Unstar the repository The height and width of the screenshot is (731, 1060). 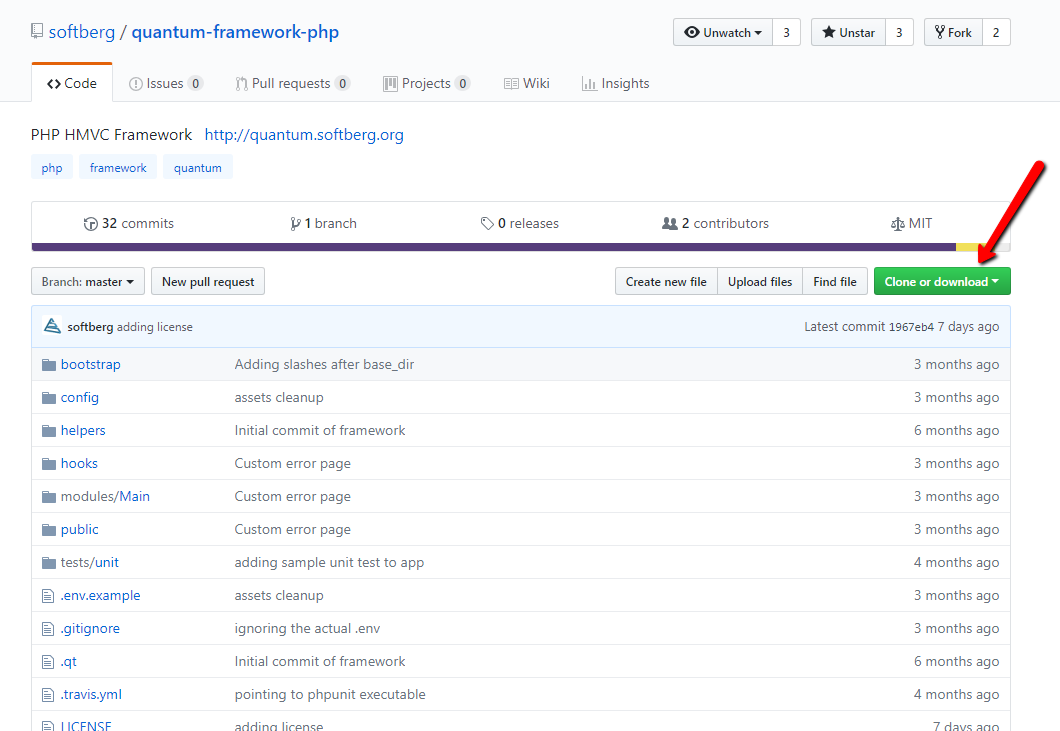point(848,32)
